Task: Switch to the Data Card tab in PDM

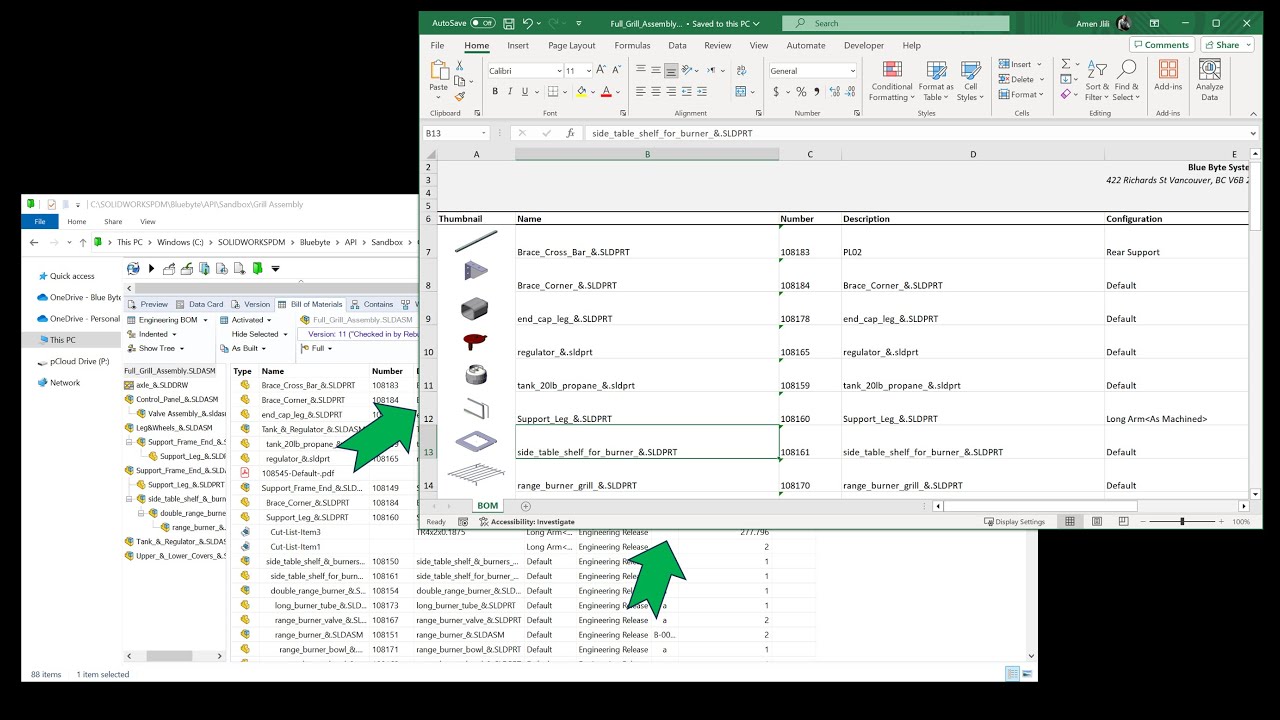Action: (x=200, y=304)
